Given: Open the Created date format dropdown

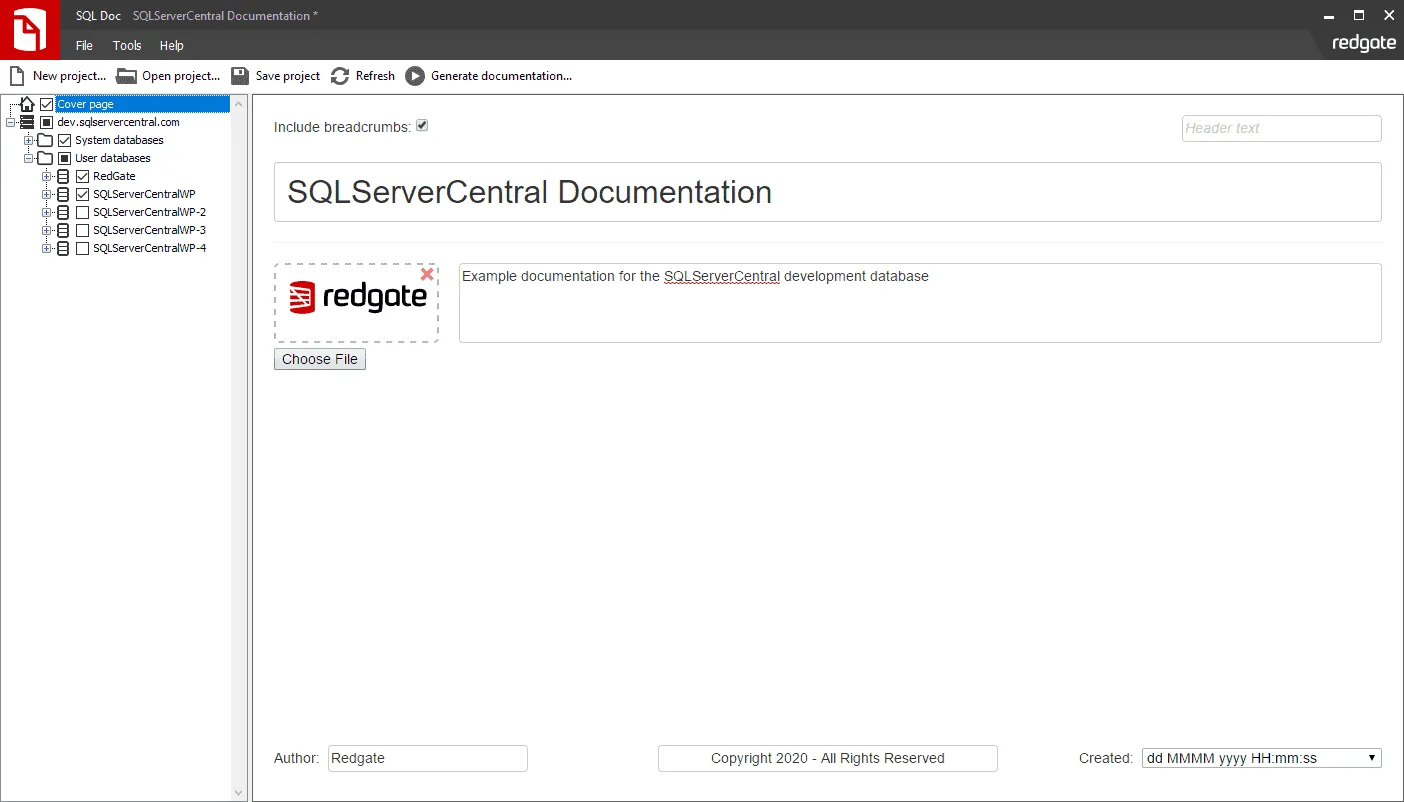Looking at the screenshot, I should coord(1371,757).
